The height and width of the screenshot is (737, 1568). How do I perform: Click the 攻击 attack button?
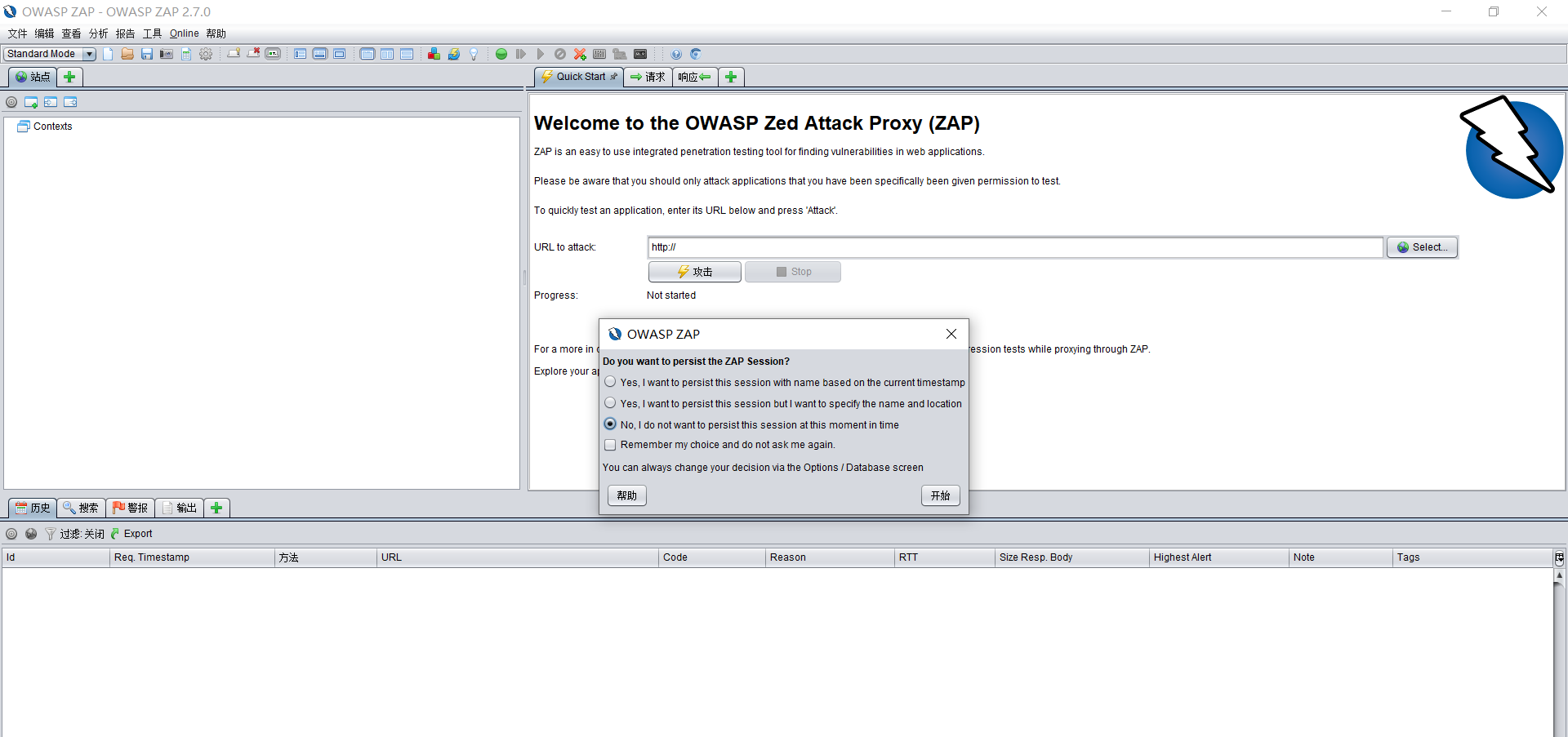[695, 272]
